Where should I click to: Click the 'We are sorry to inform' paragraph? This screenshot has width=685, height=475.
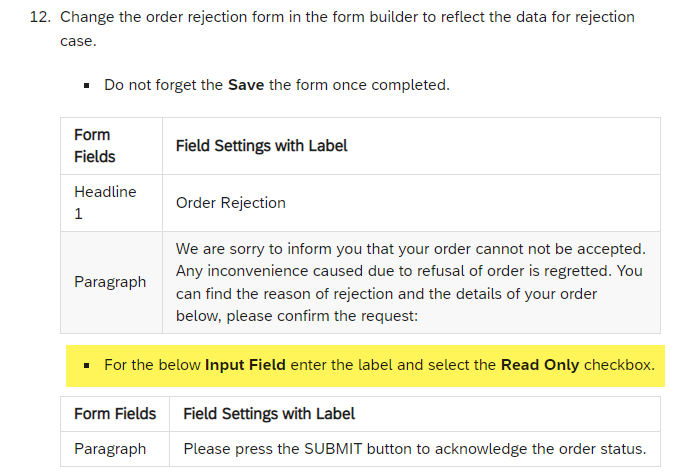pos(411,282)
